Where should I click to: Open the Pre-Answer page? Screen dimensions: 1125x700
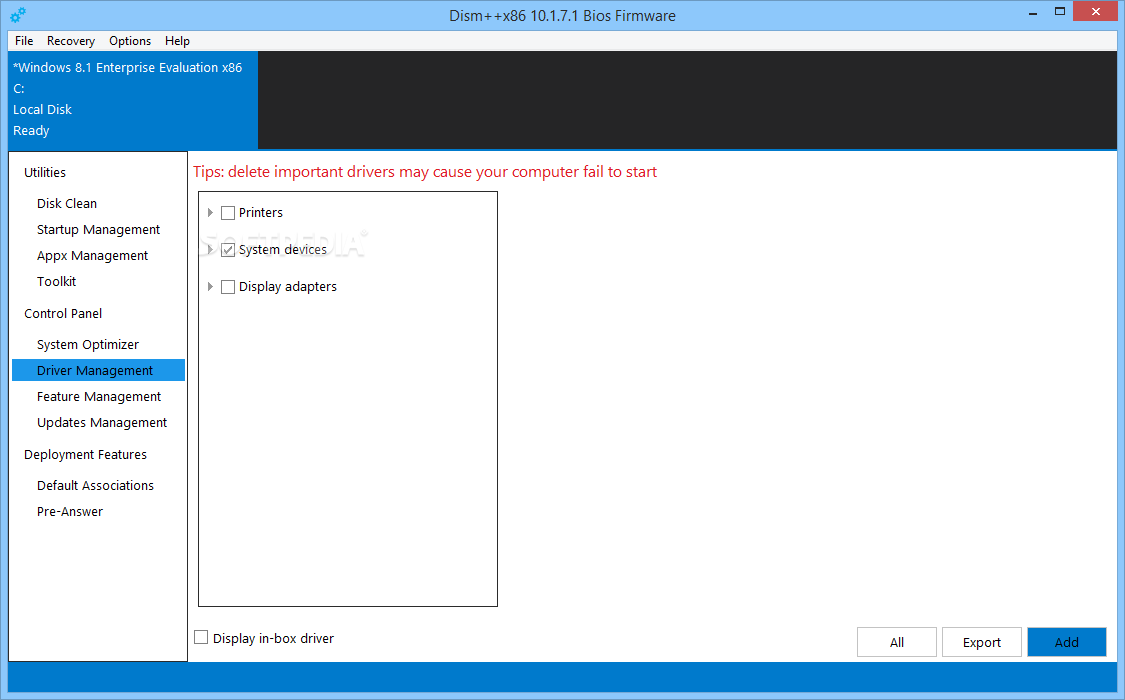pos(70,511)
